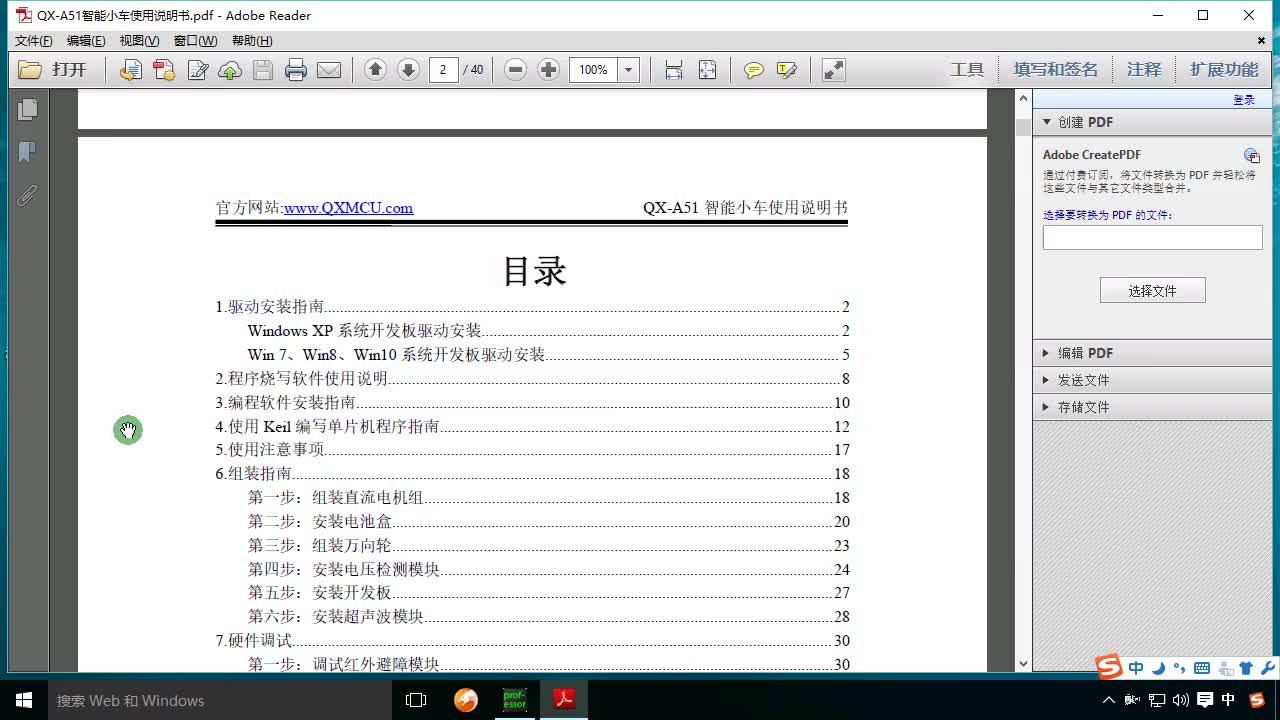Click the document scroll up arrow
Screen dimensions: 1280x720
pyautogui.click(x=1023, y=98)
